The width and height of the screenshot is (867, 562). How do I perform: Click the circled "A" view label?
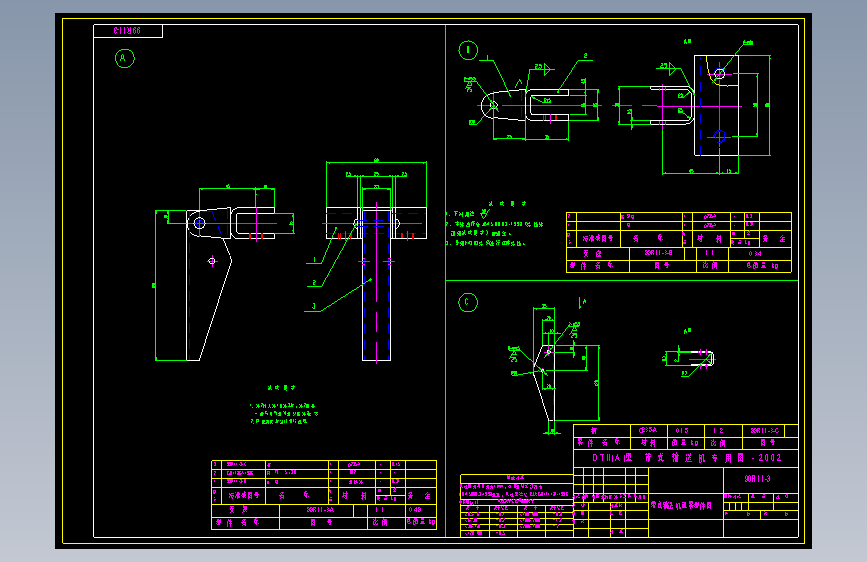[x=124, y=58]
